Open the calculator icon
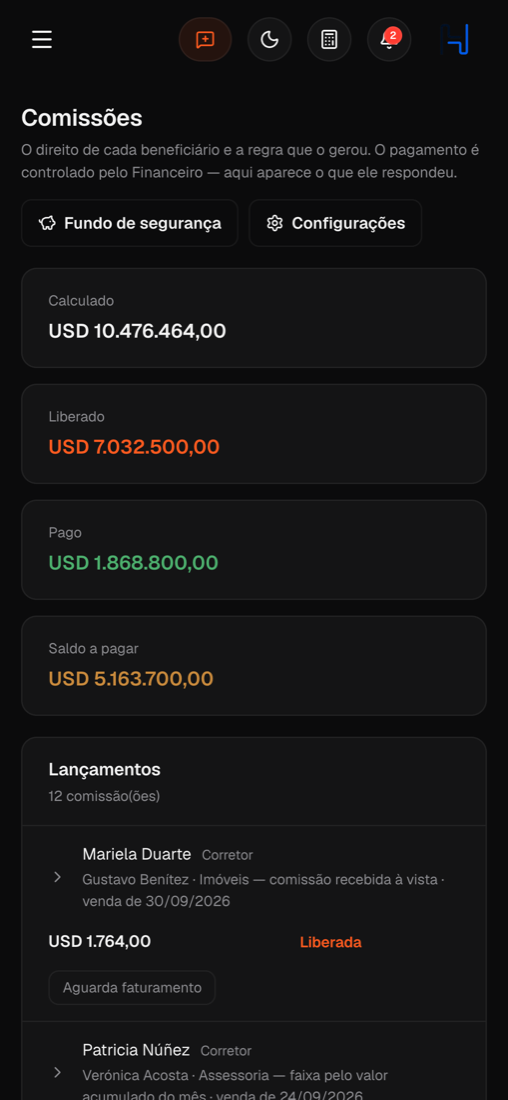 point(329,39)
